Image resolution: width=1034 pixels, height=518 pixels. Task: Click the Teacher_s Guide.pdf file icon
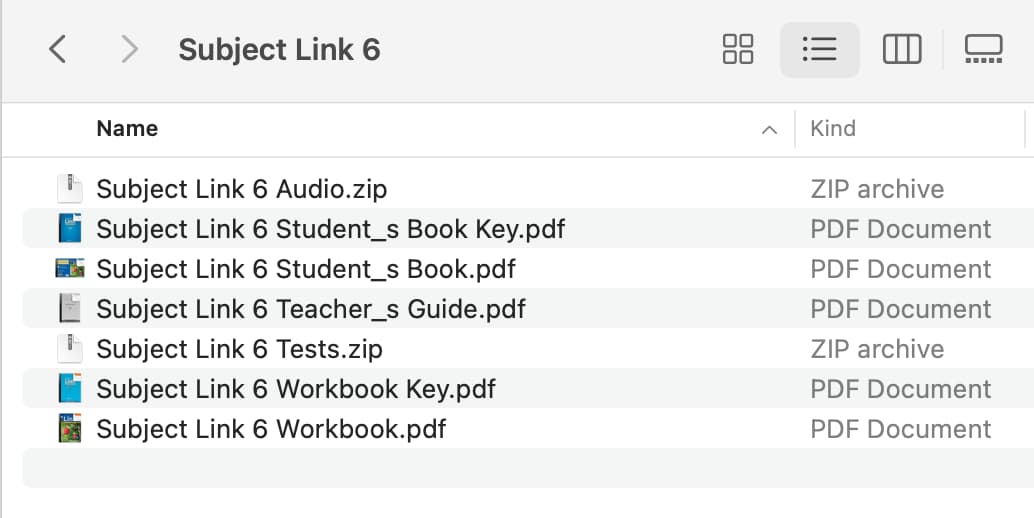(69, 308)
